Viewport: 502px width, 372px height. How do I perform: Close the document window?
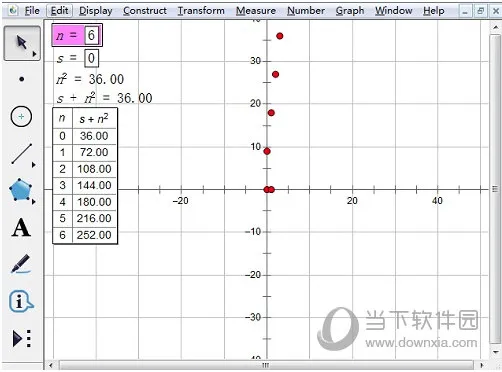(496, 12)
